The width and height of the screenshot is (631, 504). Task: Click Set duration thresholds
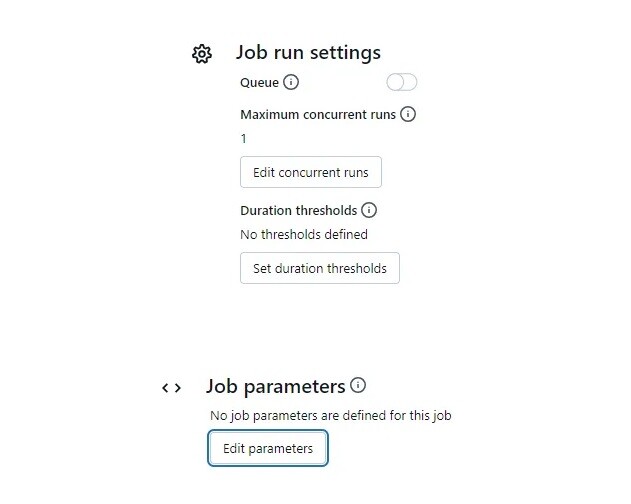(320, 268)
